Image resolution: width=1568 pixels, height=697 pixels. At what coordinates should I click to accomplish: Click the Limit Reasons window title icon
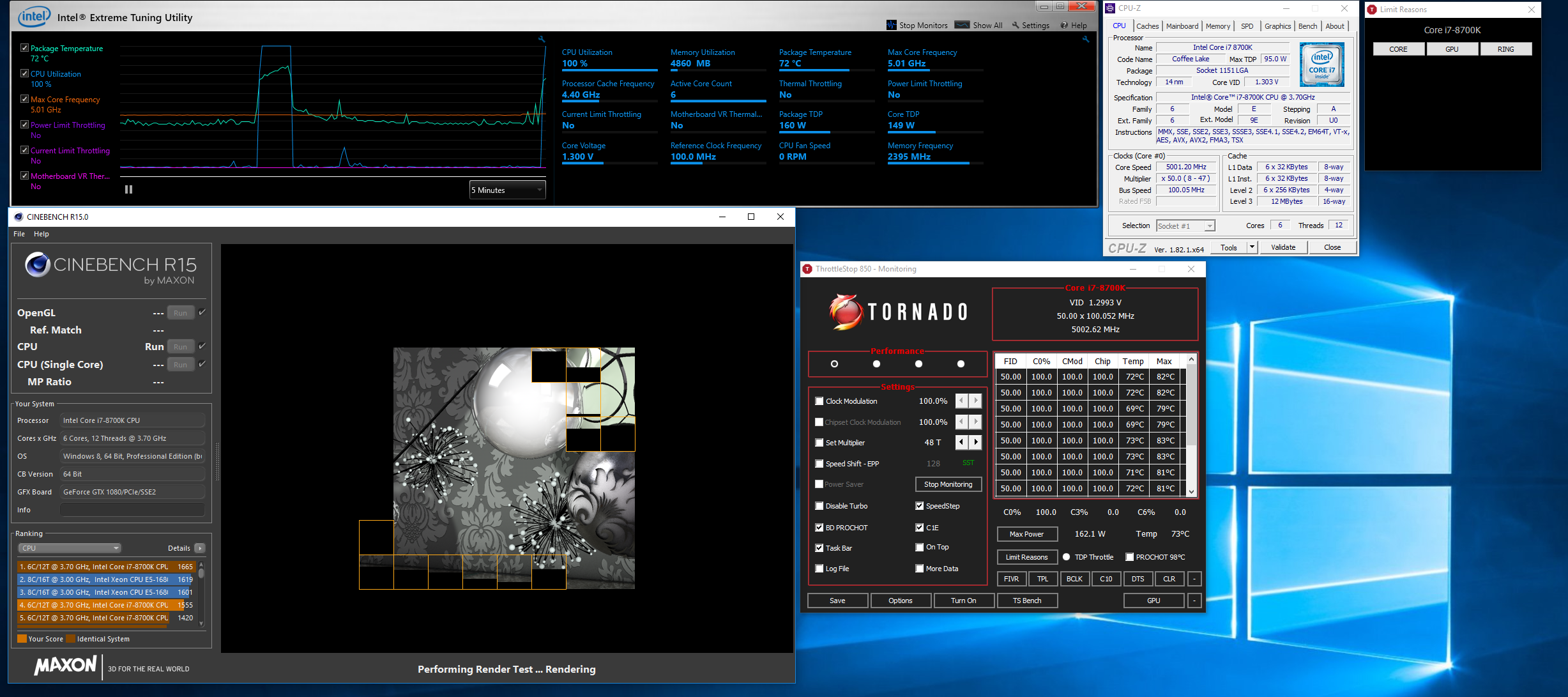pyautogui.click(x=1372, y=9)
